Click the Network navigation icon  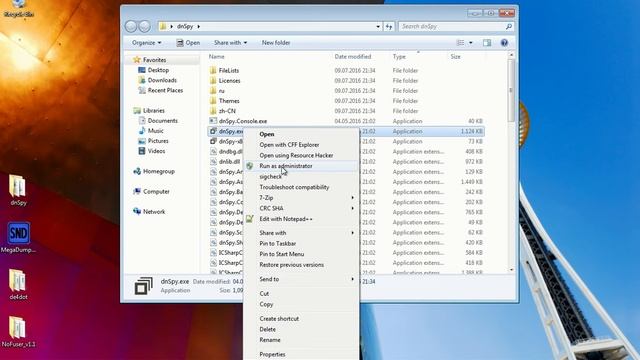coord(137,211)
